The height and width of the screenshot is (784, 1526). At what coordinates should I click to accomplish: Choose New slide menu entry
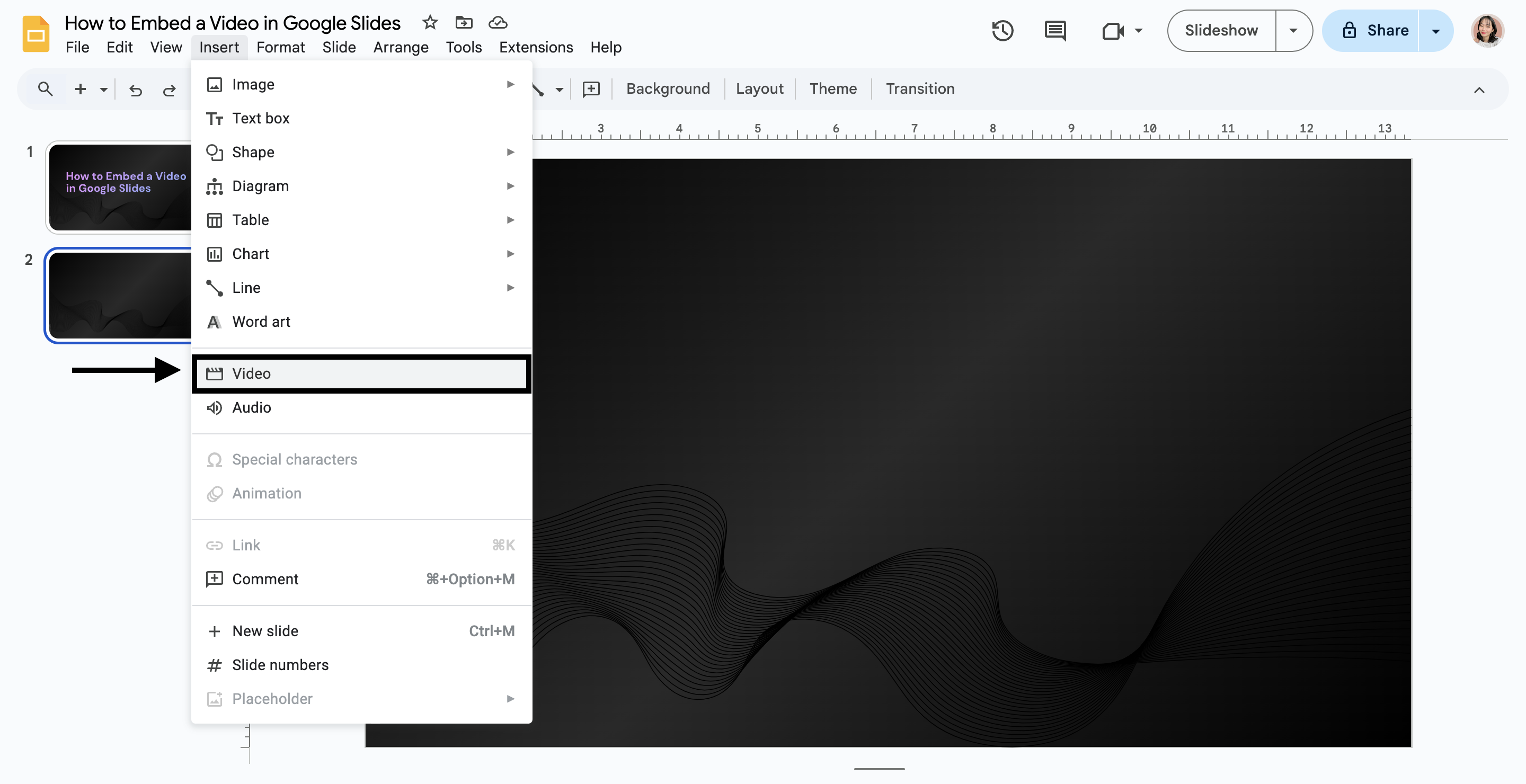(x=361, y=631)
